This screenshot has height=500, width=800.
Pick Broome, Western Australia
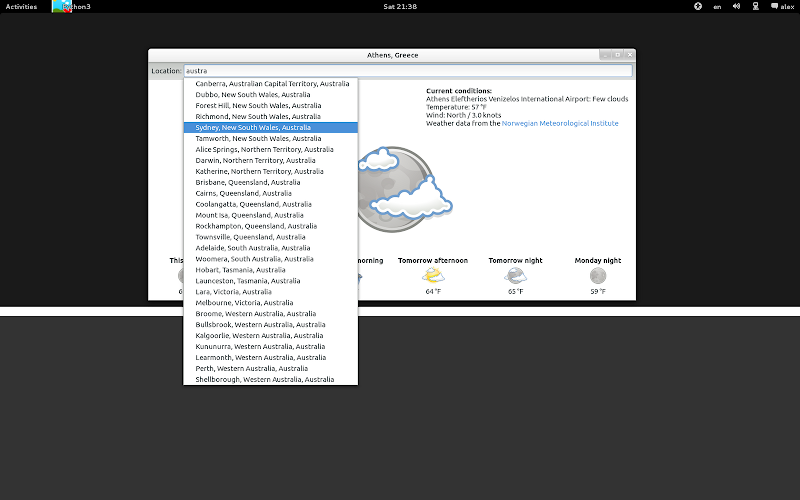coord(271,314)
